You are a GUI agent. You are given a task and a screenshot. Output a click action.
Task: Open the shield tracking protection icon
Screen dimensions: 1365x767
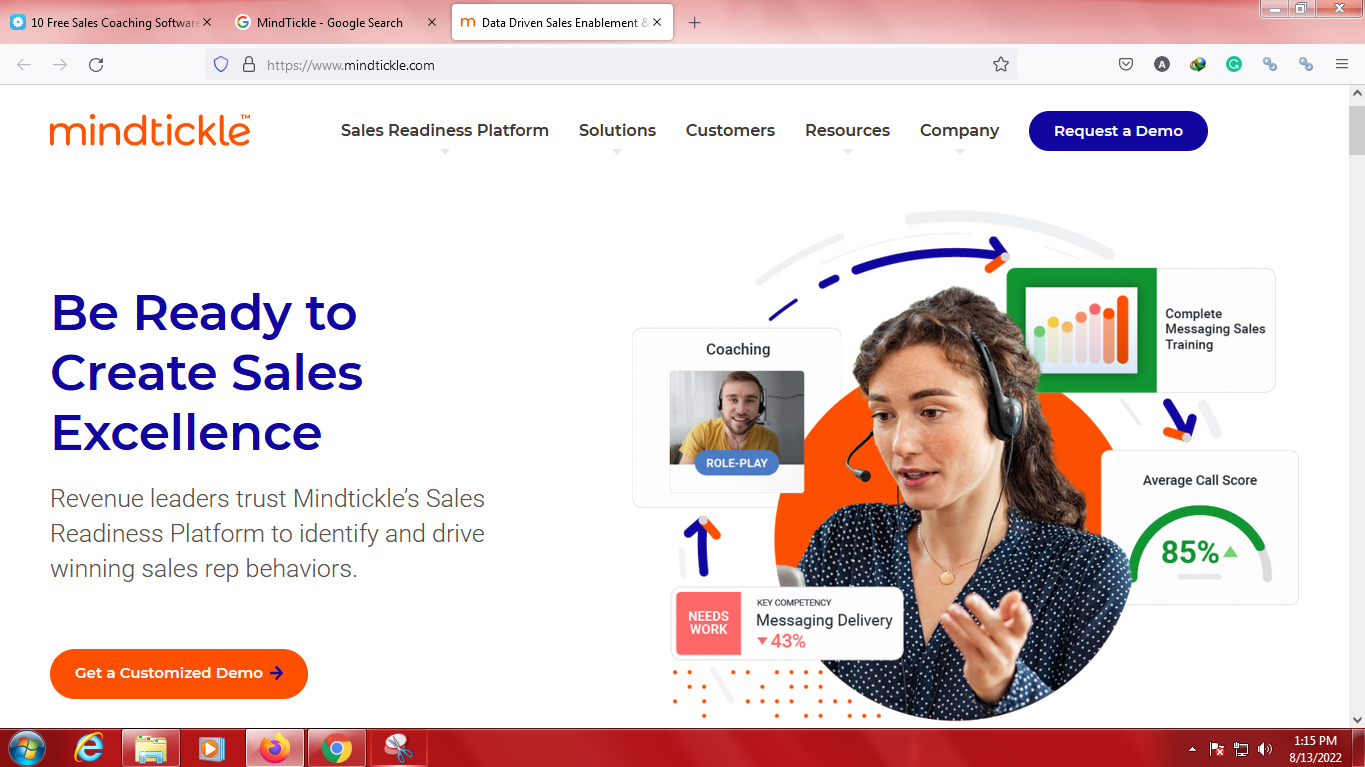(x=222, y=64)
